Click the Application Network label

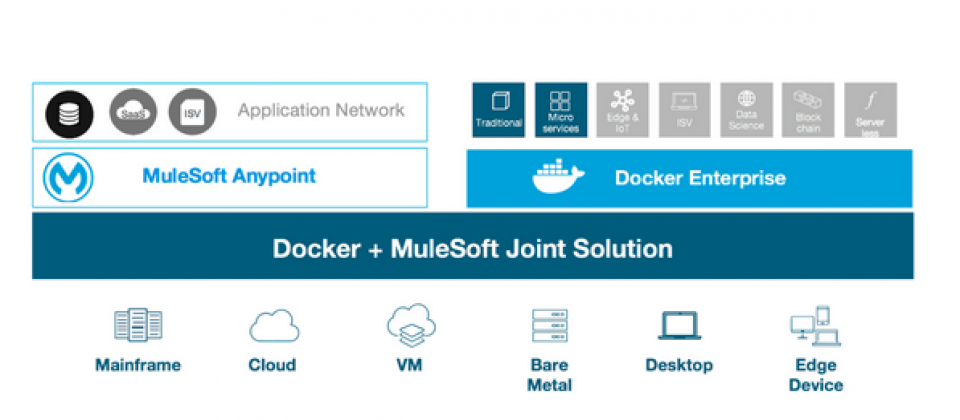click(321, 110)
